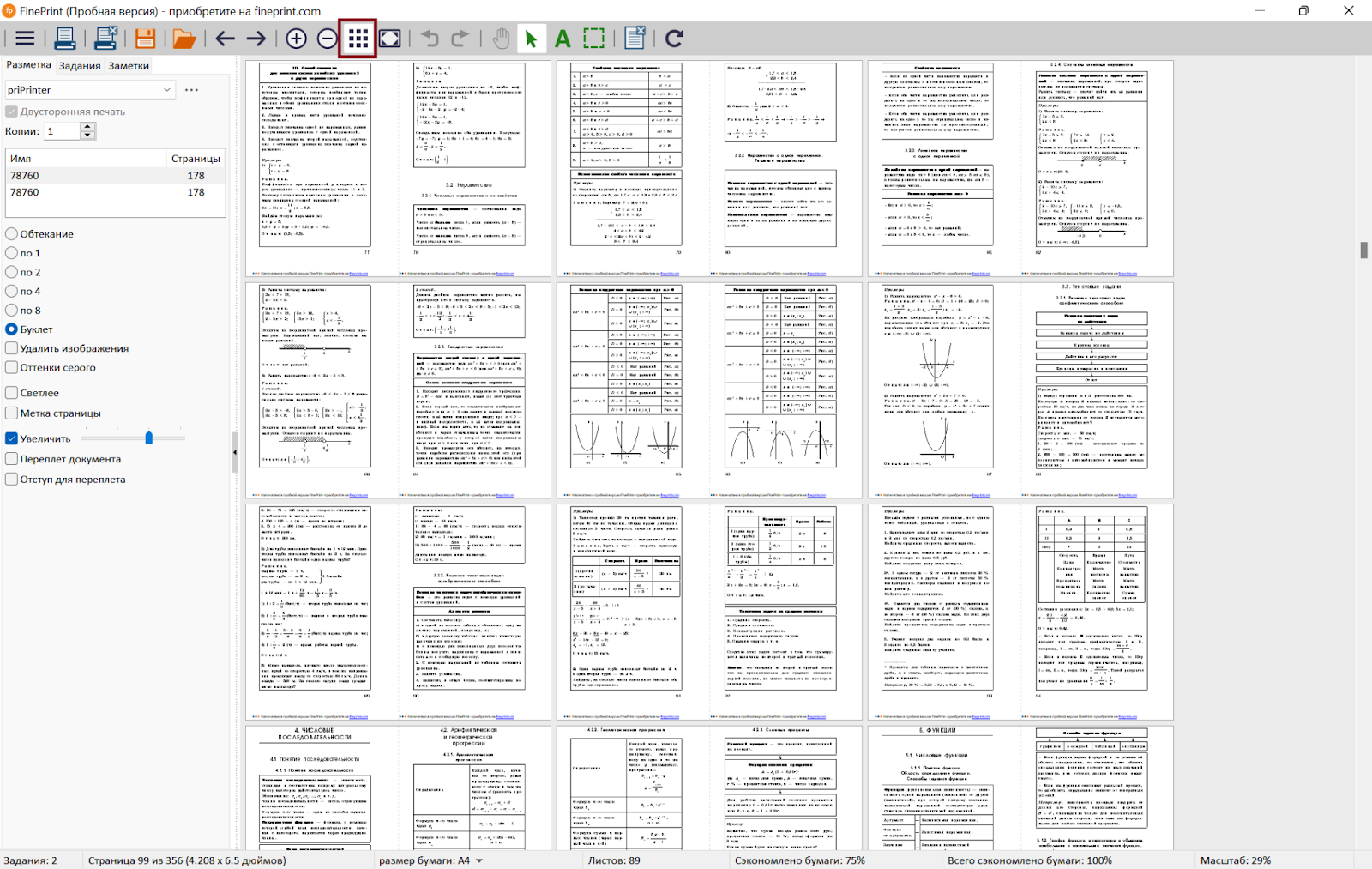Viewport: 1372px width, 869px height.
Task: Collapse the left side panel handle
Action: point(235,453)
